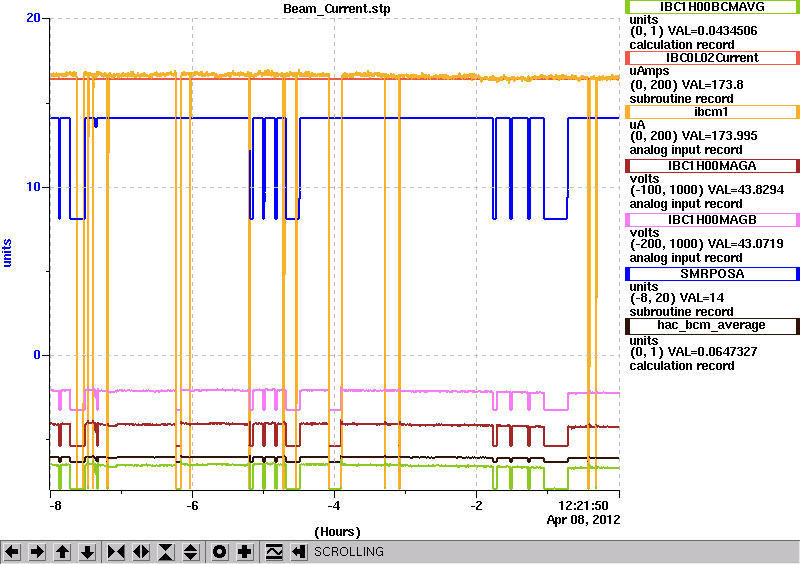
Task: Click the x-axis tick label -6
Action: [x=192, y=506]
